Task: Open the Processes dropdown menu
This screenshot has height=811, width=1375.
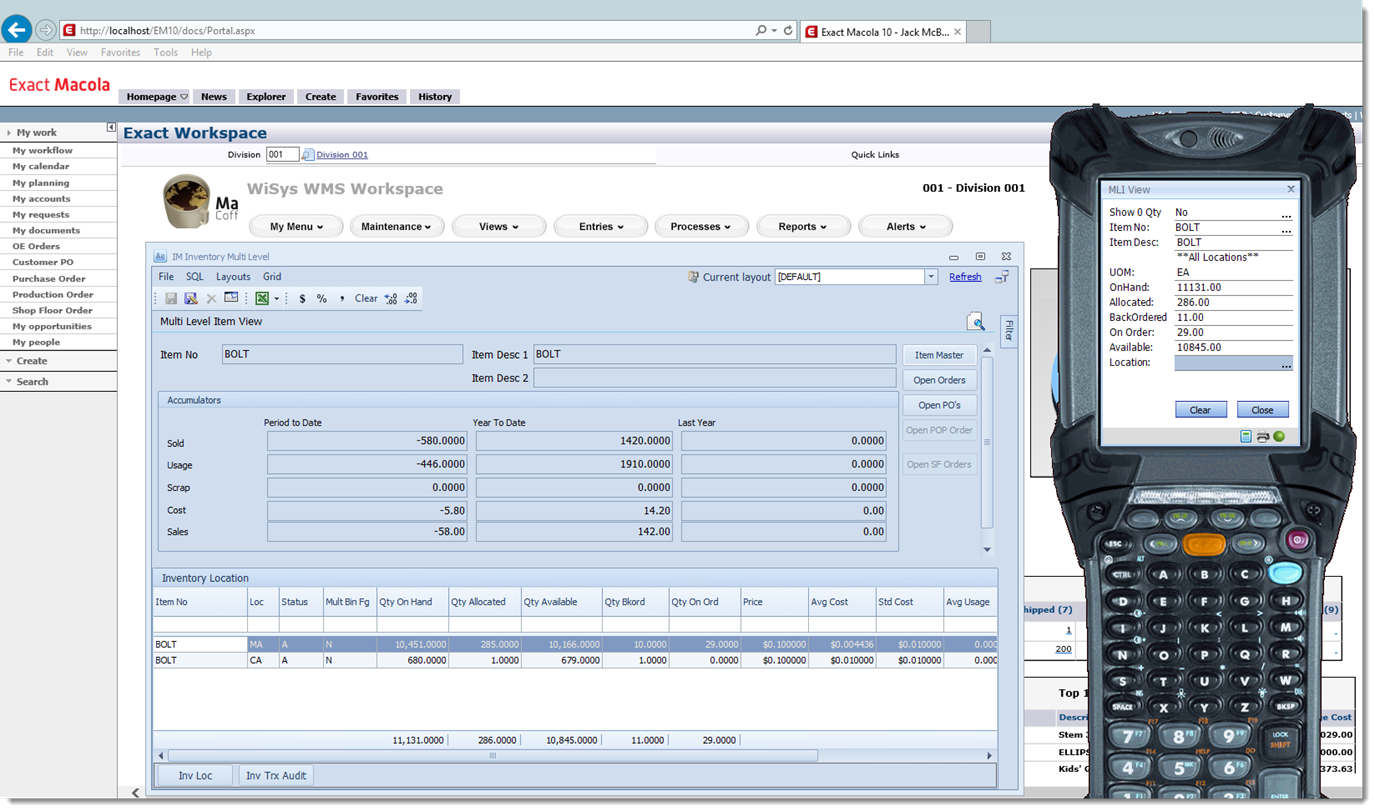Action: point(701,227)
